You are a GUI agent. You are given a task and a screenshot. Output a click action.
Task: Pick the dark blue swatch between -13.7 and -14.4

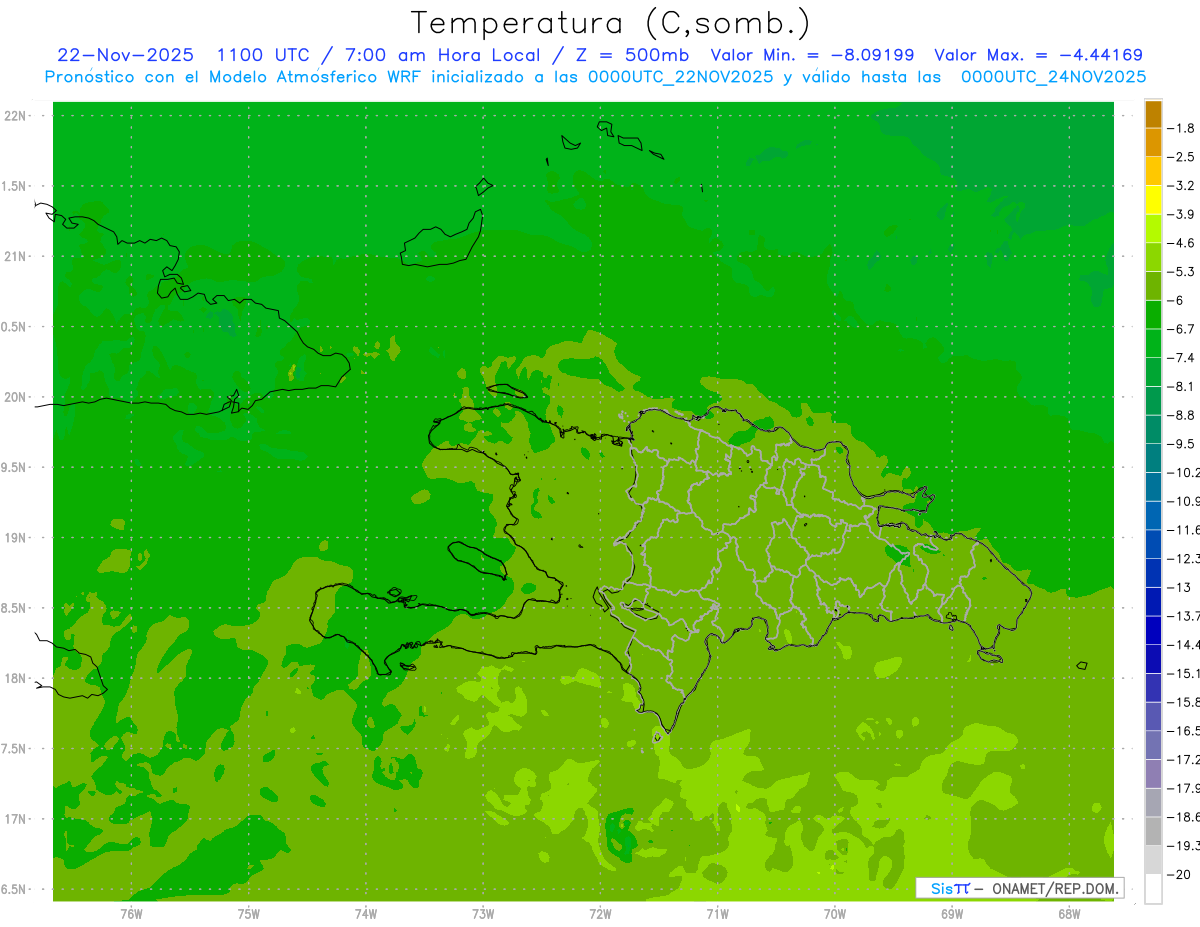point(1153,631)
